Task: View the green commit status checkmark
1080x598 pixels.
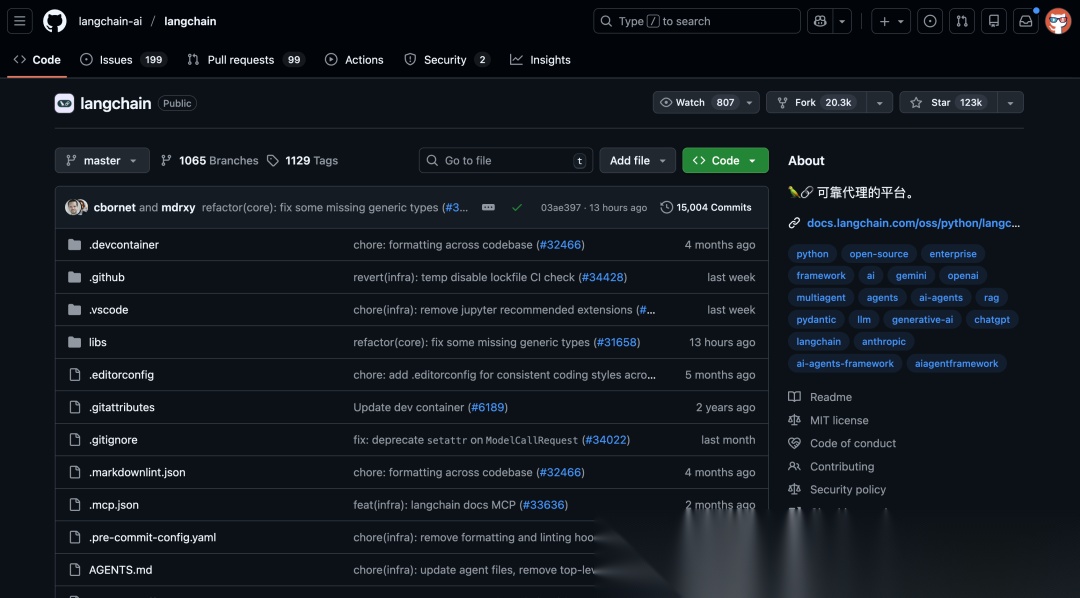Action: (x=517, y=207)
